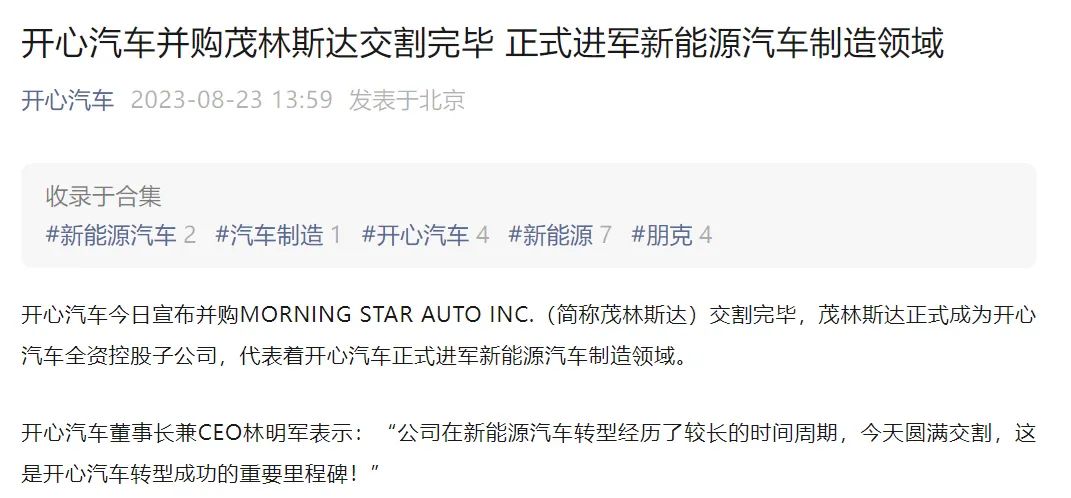This screenshot has width=1071, height=498.
Task: Click count 4 beside #朋克
Action: pyautogui.click(x=706, y=236)
